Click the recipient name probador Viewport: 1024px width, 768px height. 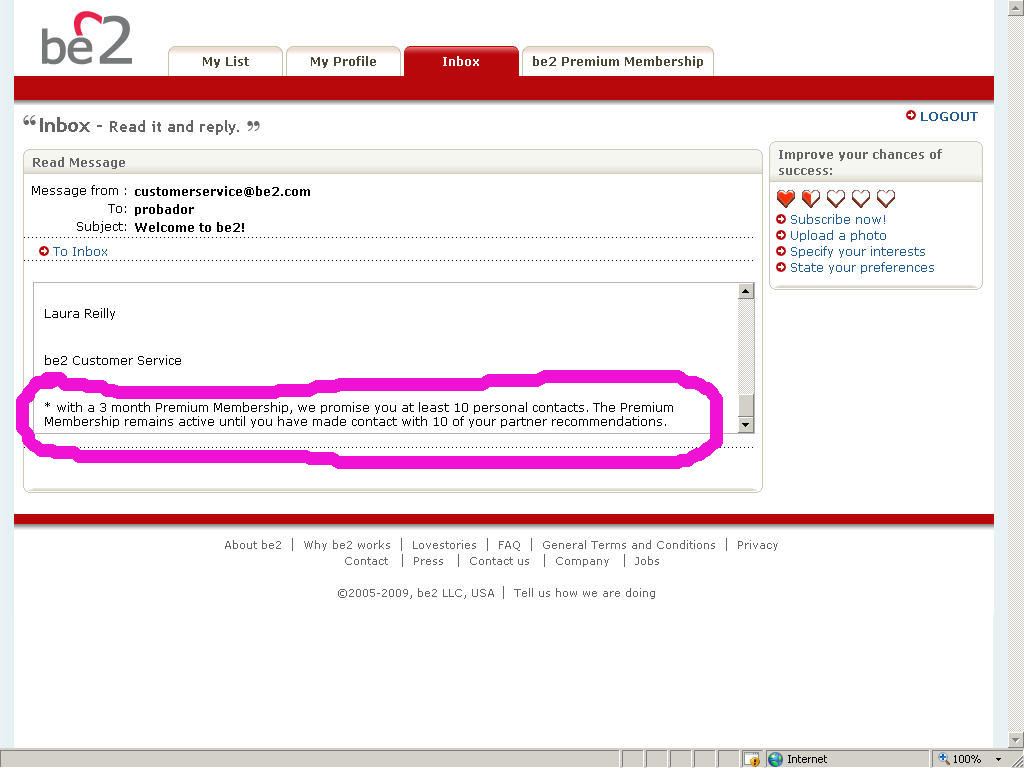[x=164, y=210]
